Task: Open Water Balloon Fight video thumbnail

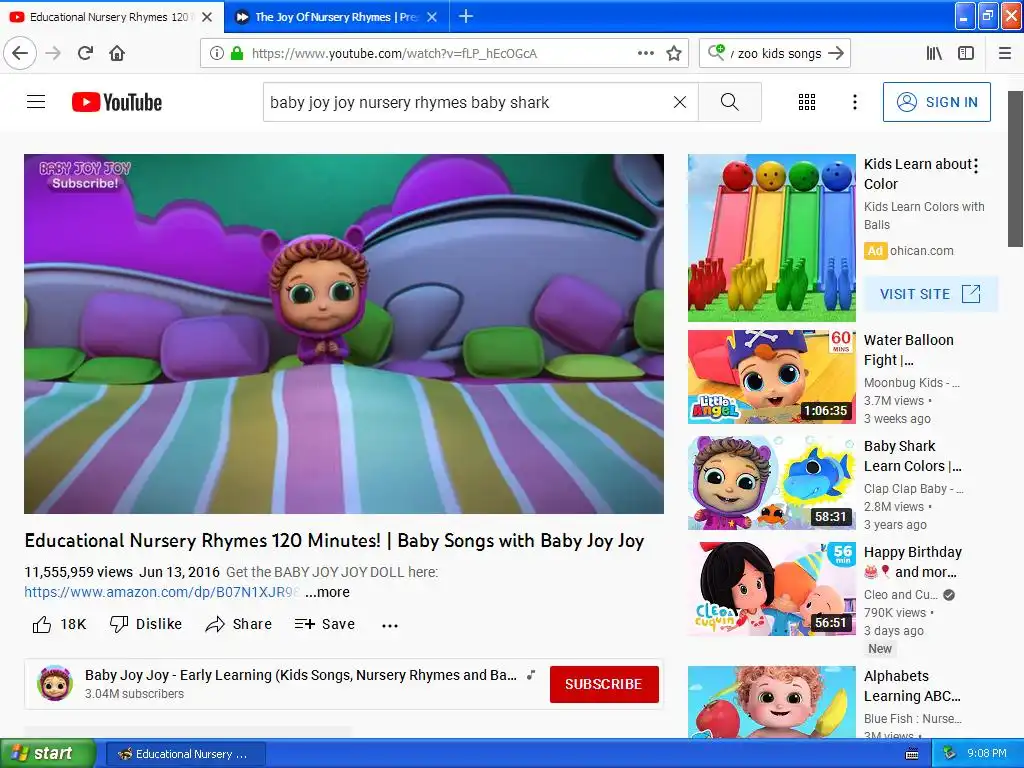Action: [771, 377]
